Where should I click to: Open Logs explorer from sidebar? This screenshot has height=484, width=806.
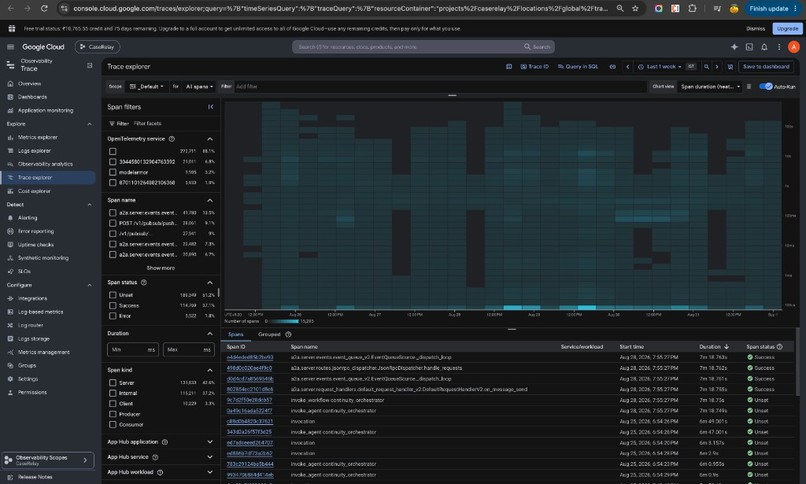(x=34, y=151)
